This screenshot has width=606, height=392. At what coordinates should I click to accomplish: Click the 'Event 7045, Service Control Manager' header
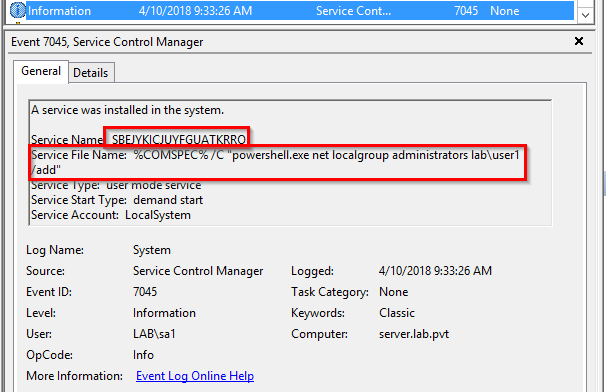(107, 42)
